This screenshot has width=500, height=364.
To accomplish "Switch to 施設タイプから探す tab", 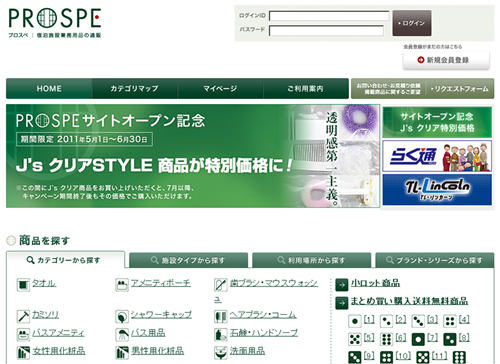I will click(x=188, y=260).
